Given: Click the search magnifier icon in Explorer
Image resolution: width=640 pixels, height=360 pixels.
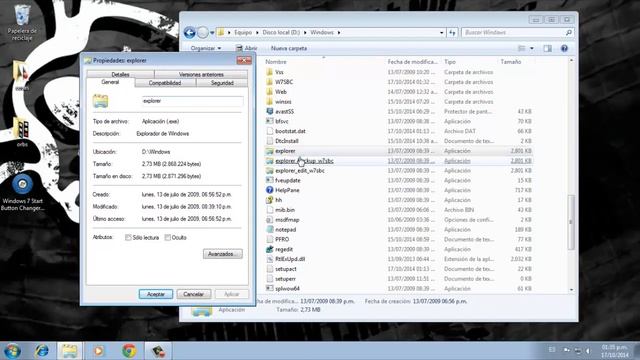Looking at the screenshot, I should pyautogui.click(x=569, y=32).
